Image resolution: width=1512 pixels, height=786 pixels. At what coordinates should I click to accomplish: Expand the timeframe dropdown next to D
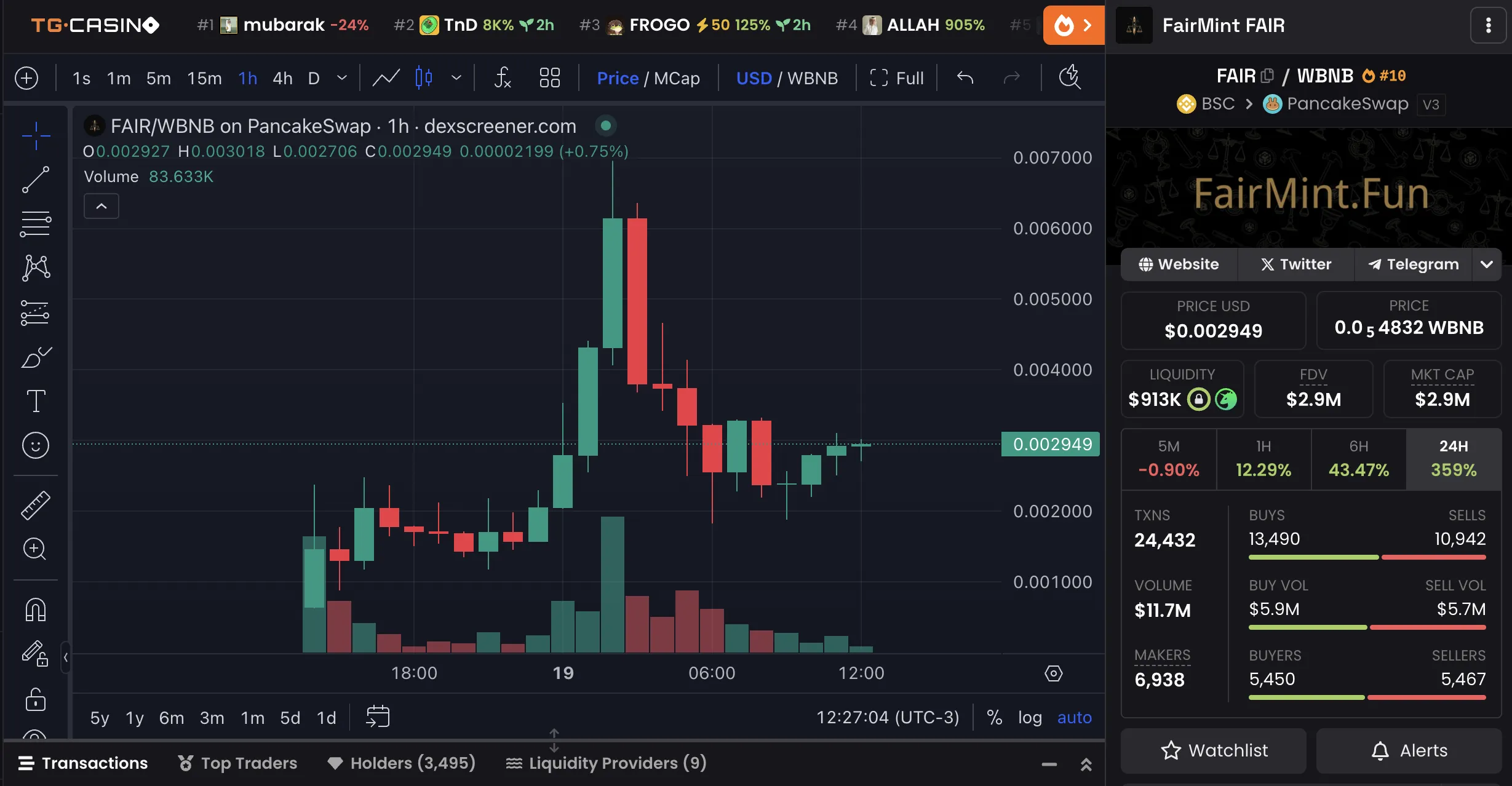[x=342, y=78]
